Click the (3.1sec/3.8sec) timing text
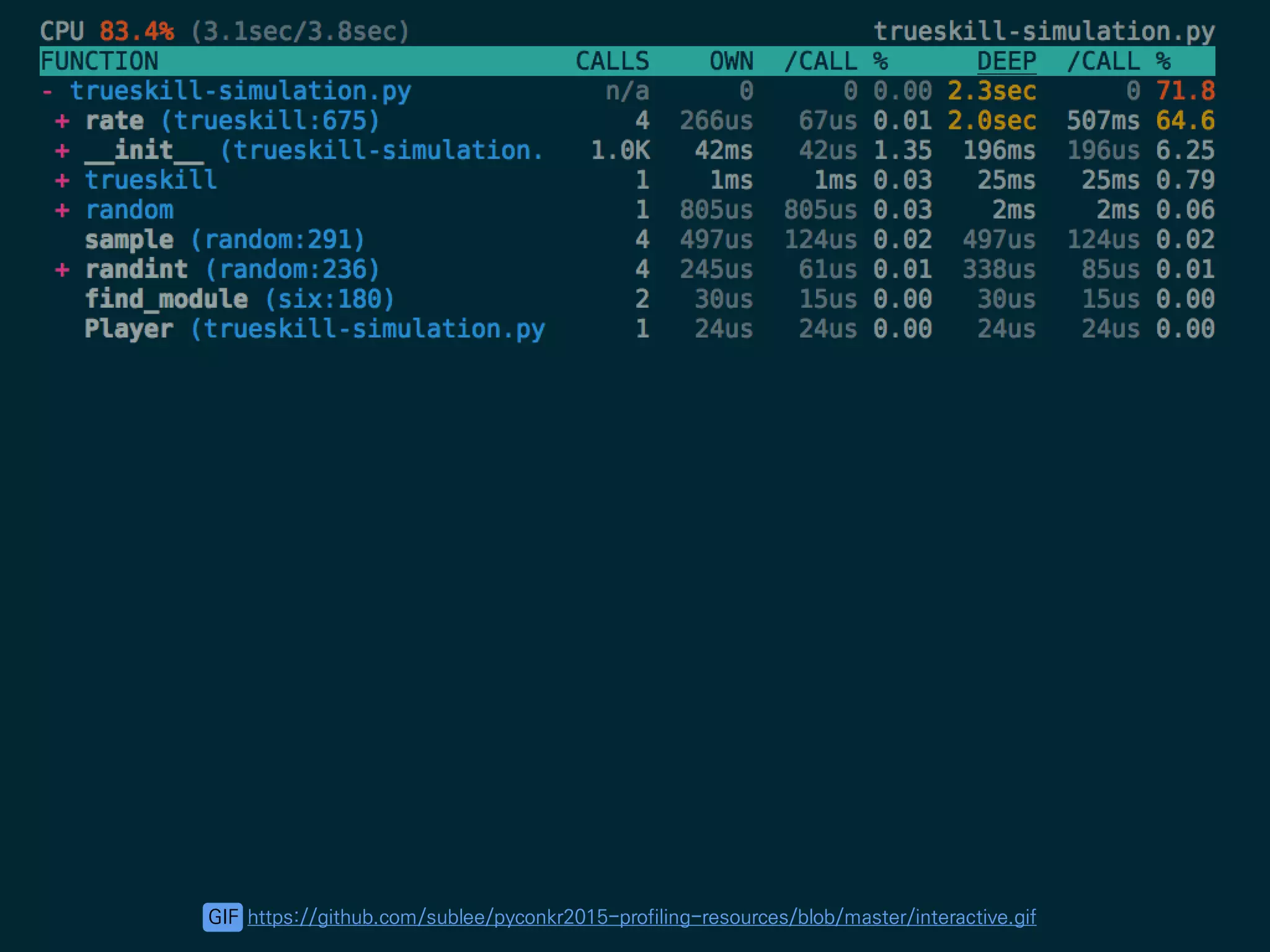The height and width of the screenshot is (952, 1270). tap(300, 32)
